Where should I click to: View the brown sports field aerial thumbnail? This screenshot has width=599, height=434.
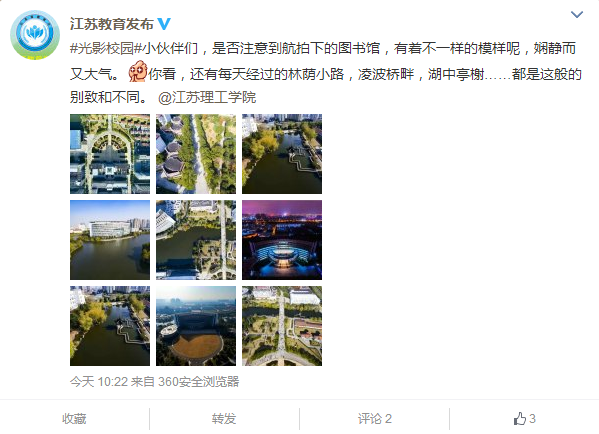click(x=196, y=326)
